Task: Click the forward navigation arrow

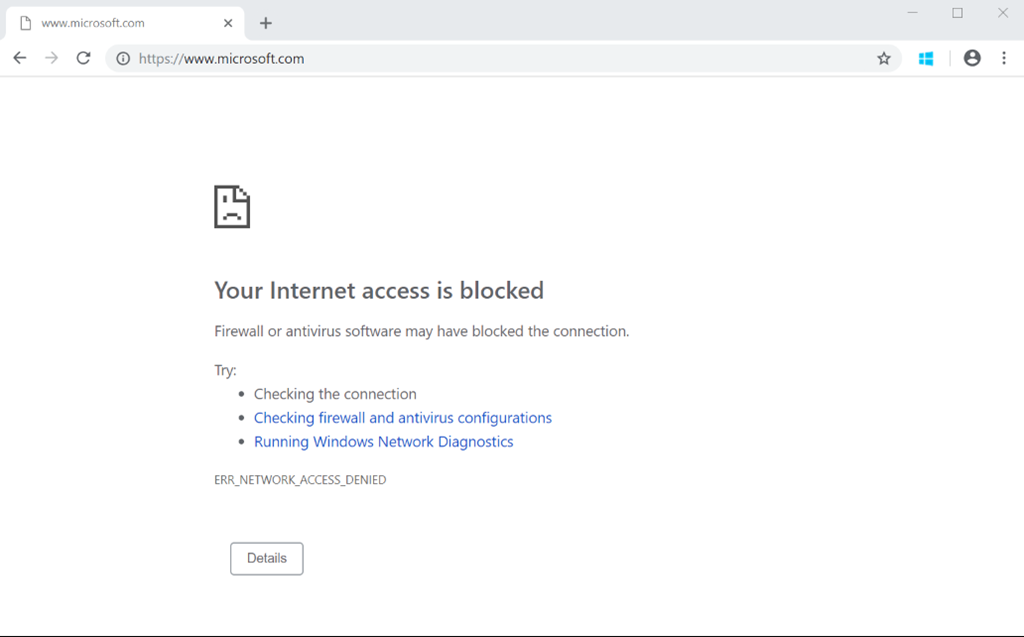Action: point(52,58)
